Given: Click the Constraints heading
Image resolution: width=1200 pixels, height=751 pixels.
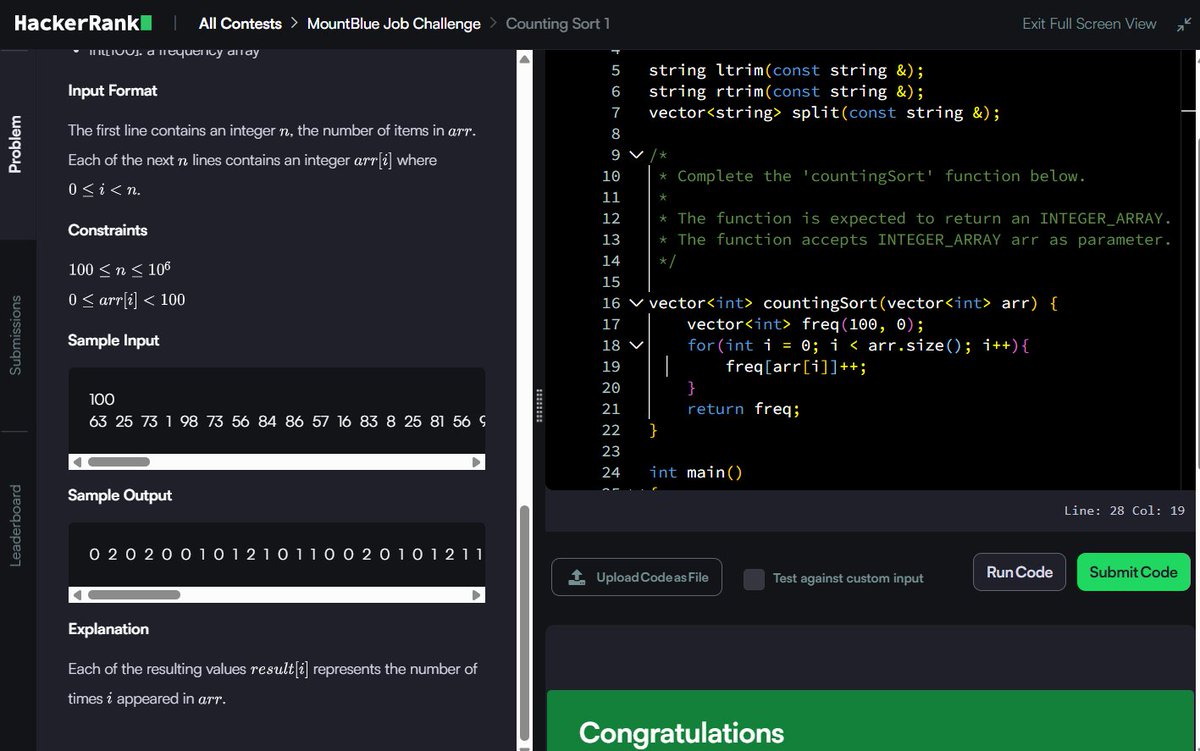Looking at the screenshot, I should coord(108,230).
